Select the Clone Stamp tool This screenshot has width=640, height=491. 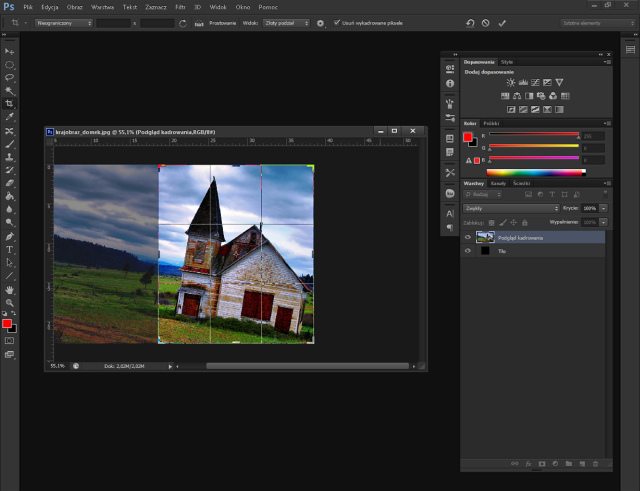[9, 157]
